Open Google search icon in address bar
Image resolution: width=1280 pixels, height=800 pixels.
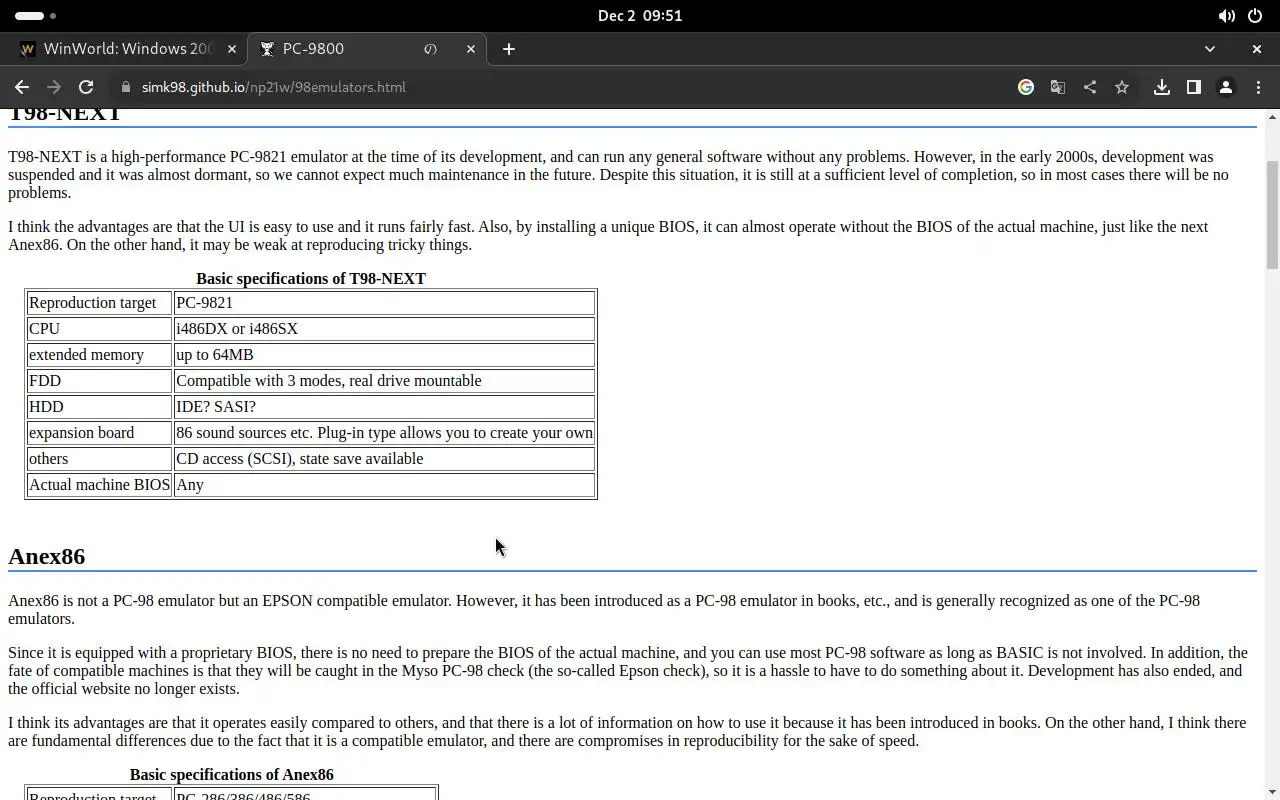(x=1026, y=87)
